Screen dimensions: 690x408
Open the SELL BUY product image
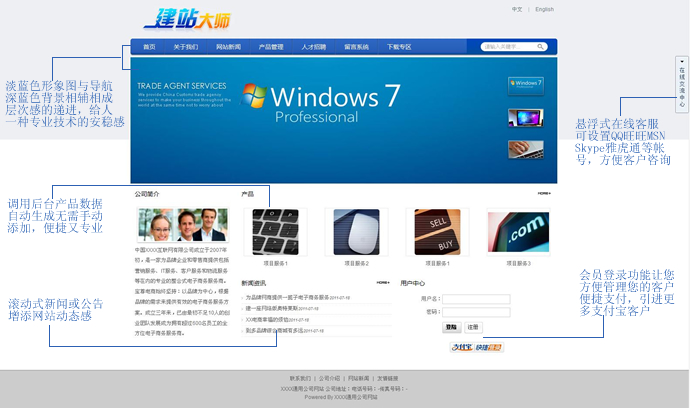(x=437, y=232)
